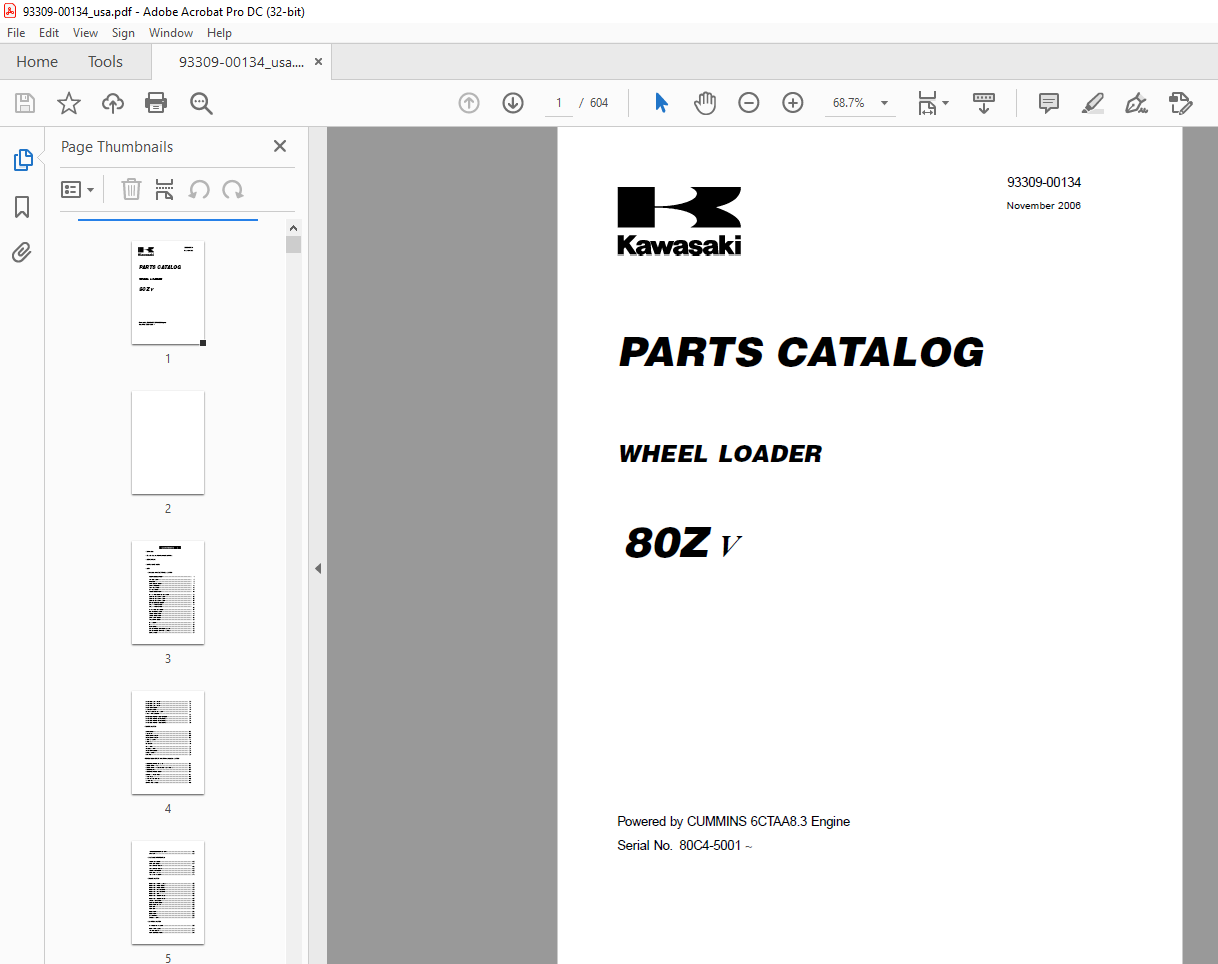This screenshot has height=964, width=1218.
Task: Rotate page counterclockwise icon
Action: pyautogui.click(x=199, y=190)
